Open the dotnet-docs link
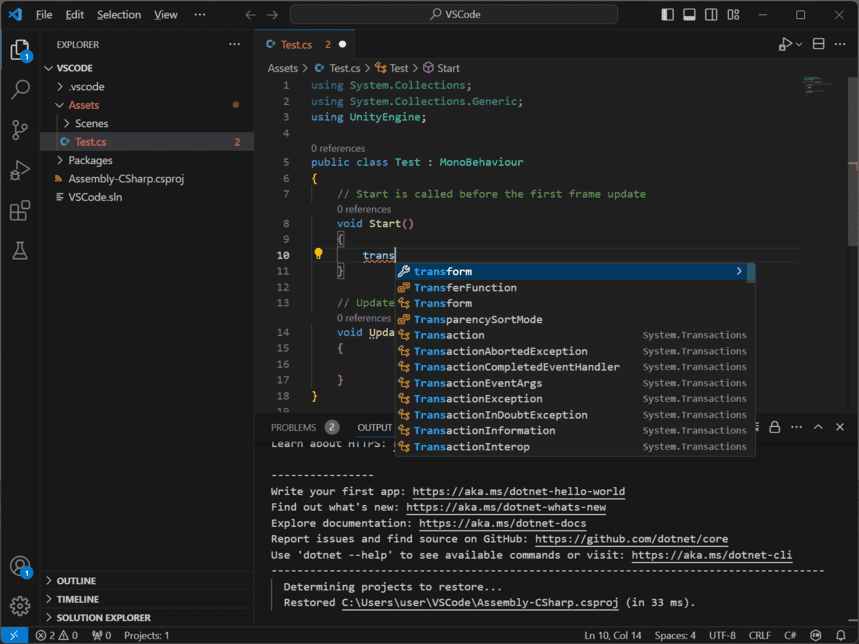The height and width of the screenshot is (644, 859). tap(502, 523)
